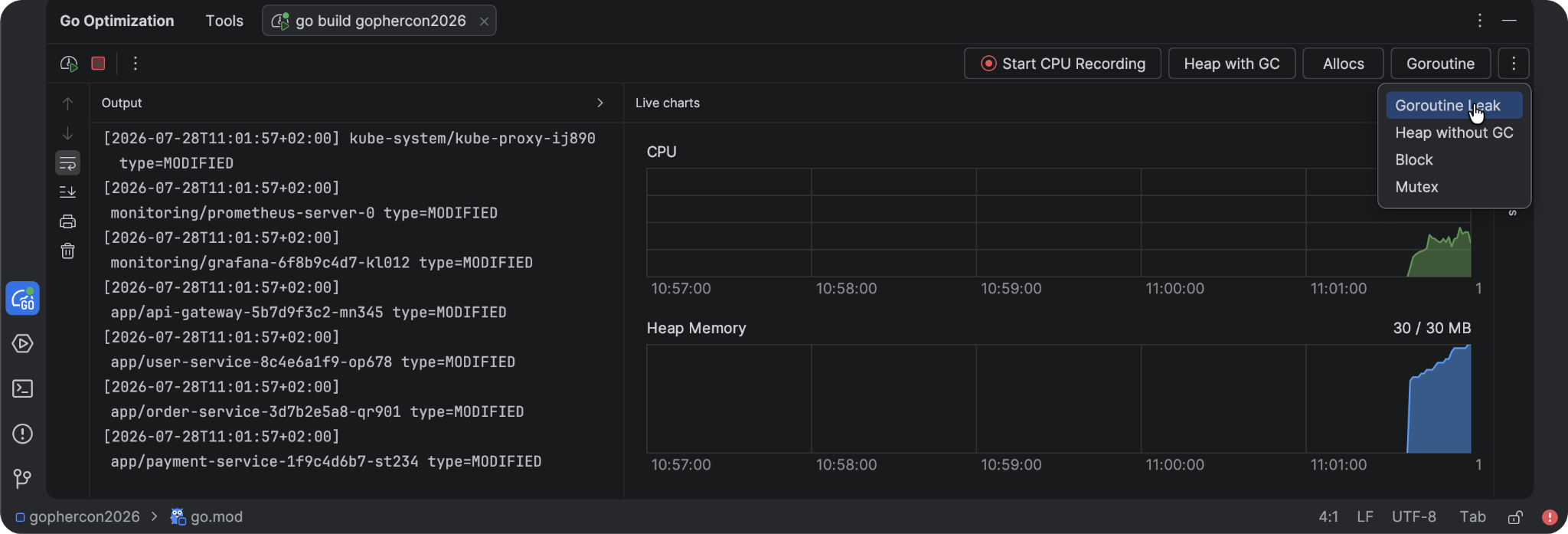Click the Heap with GC button
Screen dimensions: 1568x534
[1232, 64]
